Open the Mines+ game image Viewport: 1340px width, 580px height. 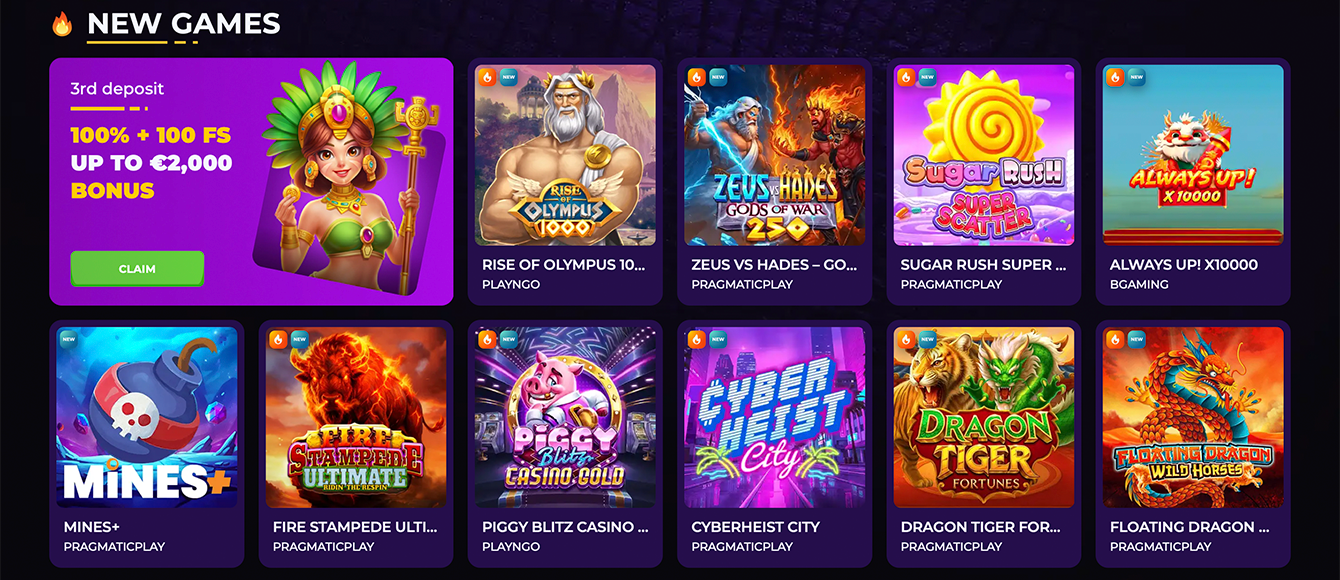coord(147,417)
